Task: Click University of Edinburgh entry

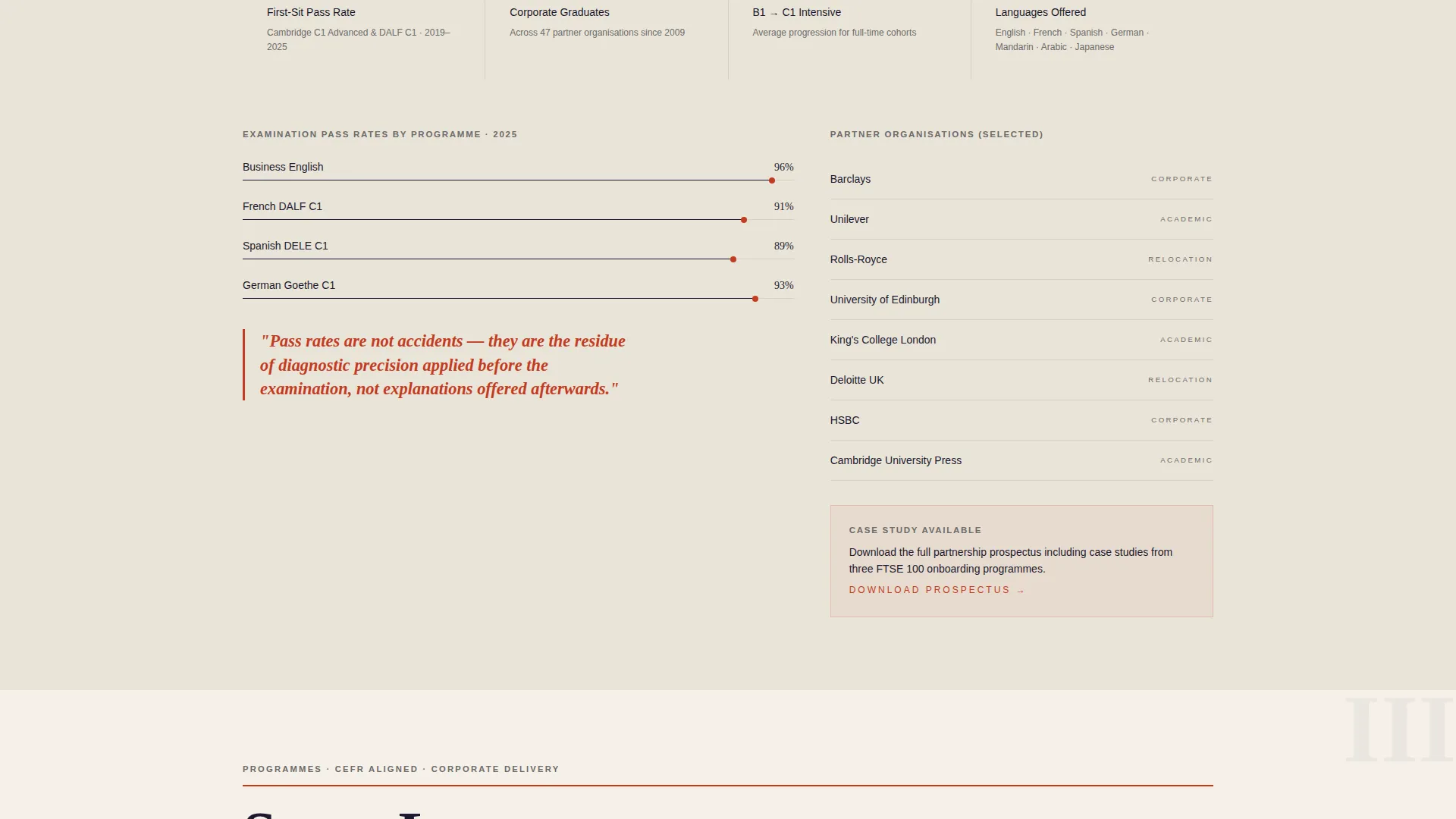Action: click(1021, 300)
